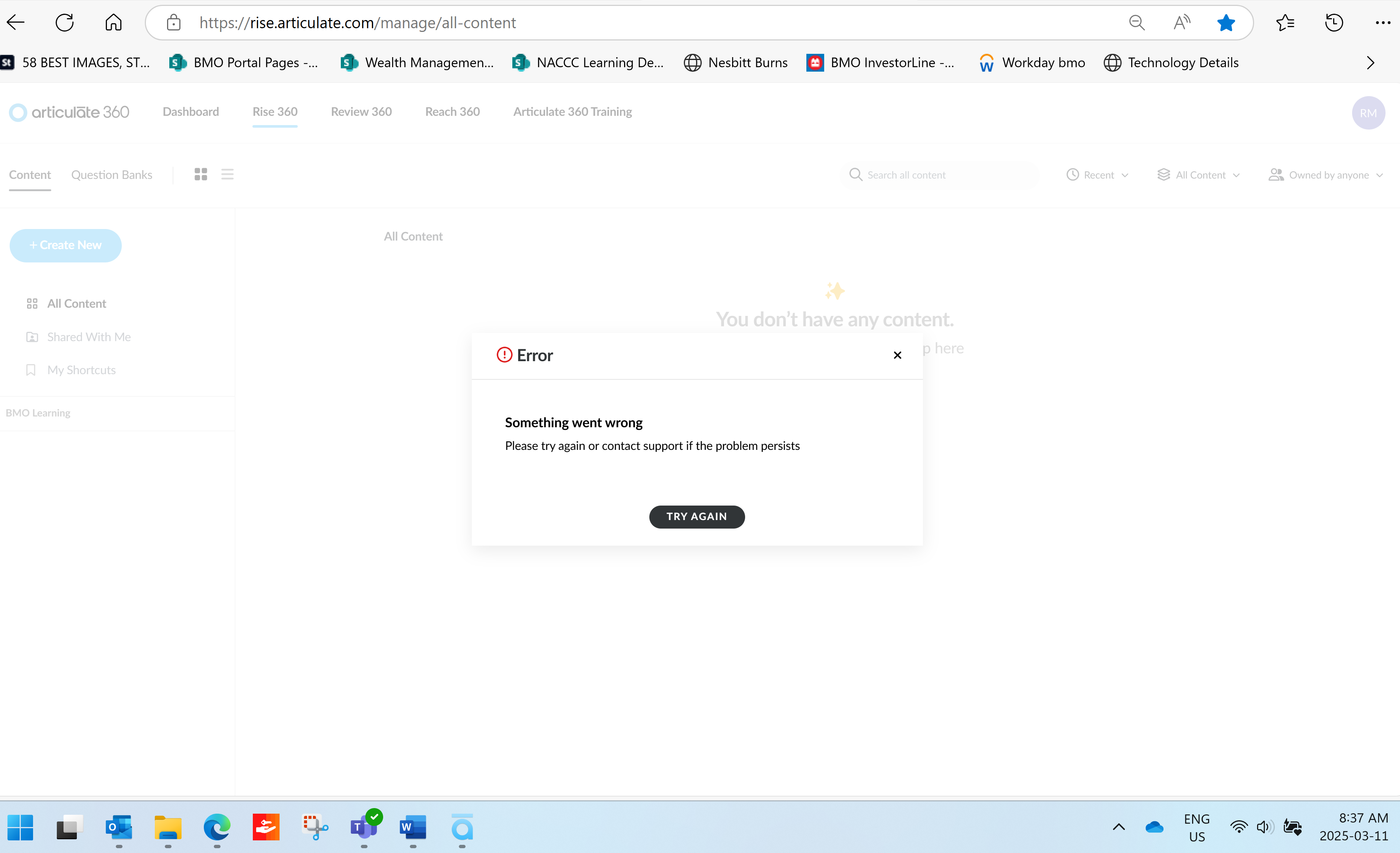Open Workday bmo bookmark
The image size is (1400, 853).
click(1032, 62)
